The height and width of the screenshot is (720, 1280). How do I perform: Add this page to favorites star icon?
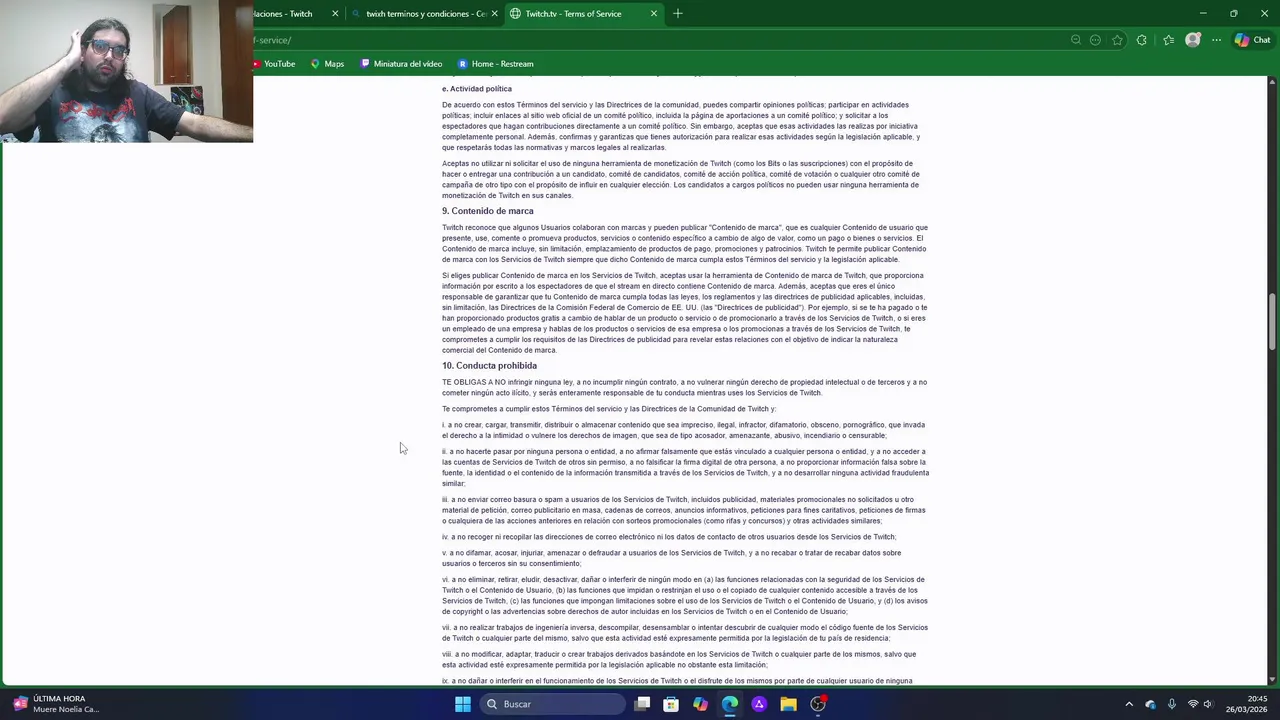coord(1117,40)
